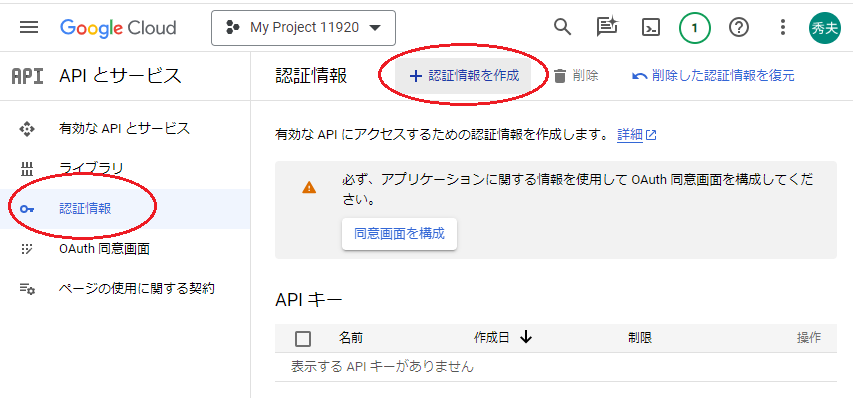Open the 詳細 help link
Viewport: 853px width, 398px height.
coord(636,134)
